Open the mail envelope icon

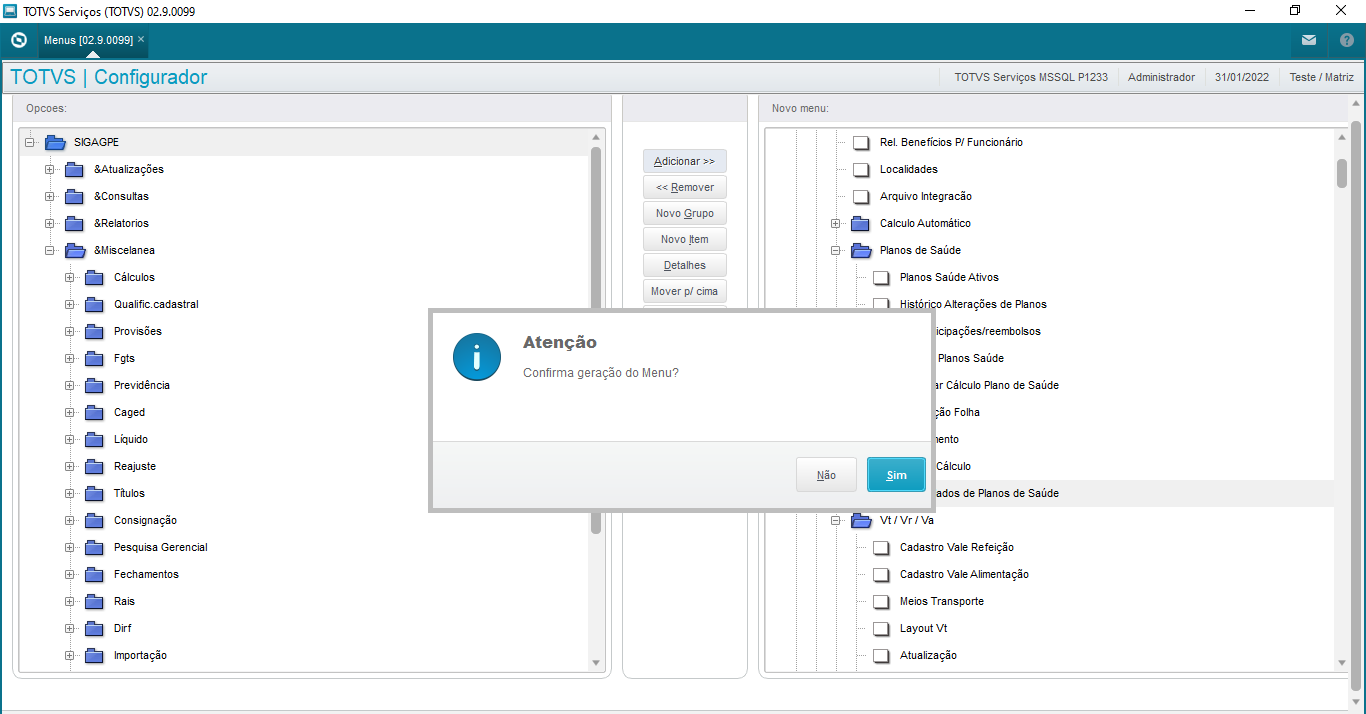point(1309,40)
